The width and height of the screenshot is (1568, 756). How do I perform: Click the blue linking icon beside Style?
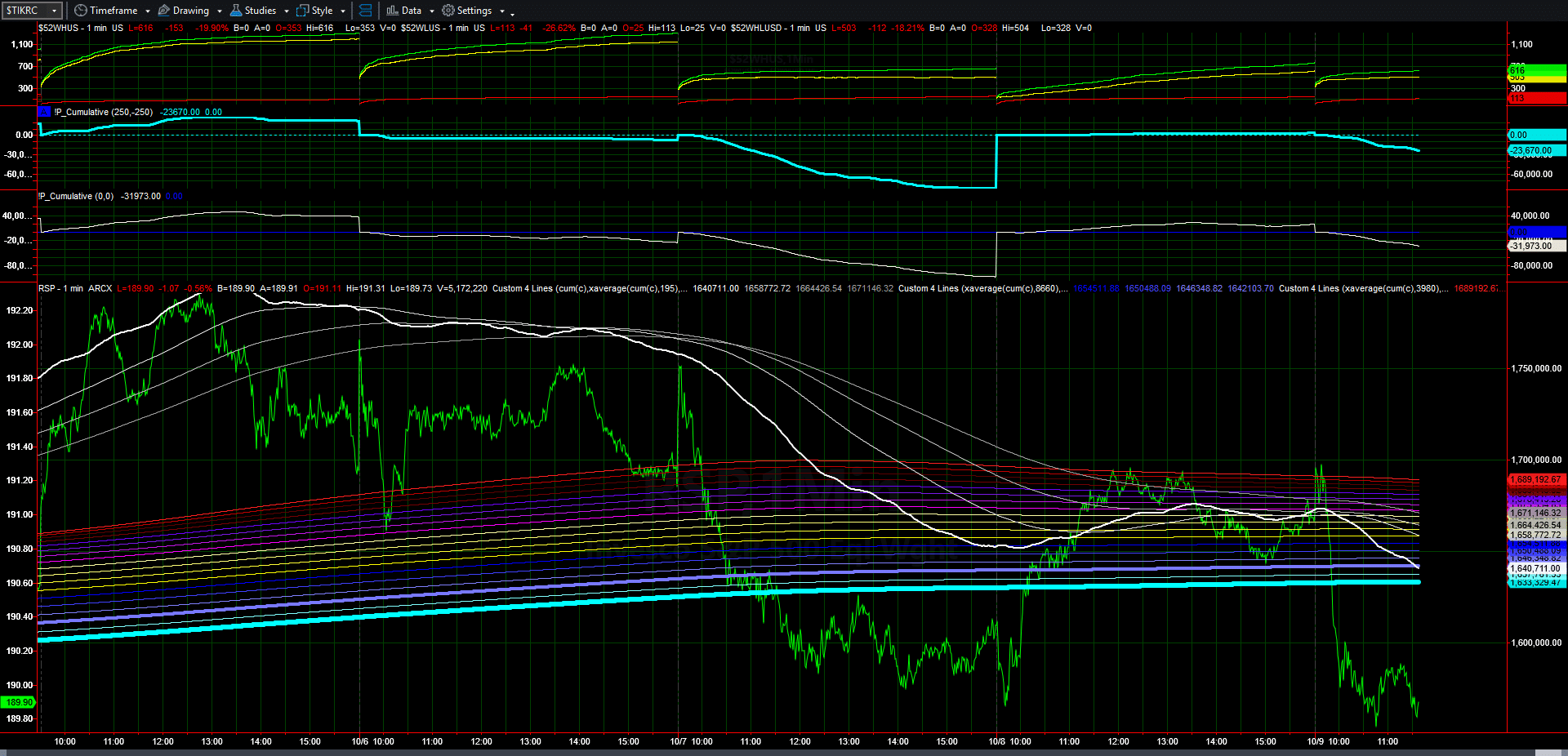(x=364, y=10)
